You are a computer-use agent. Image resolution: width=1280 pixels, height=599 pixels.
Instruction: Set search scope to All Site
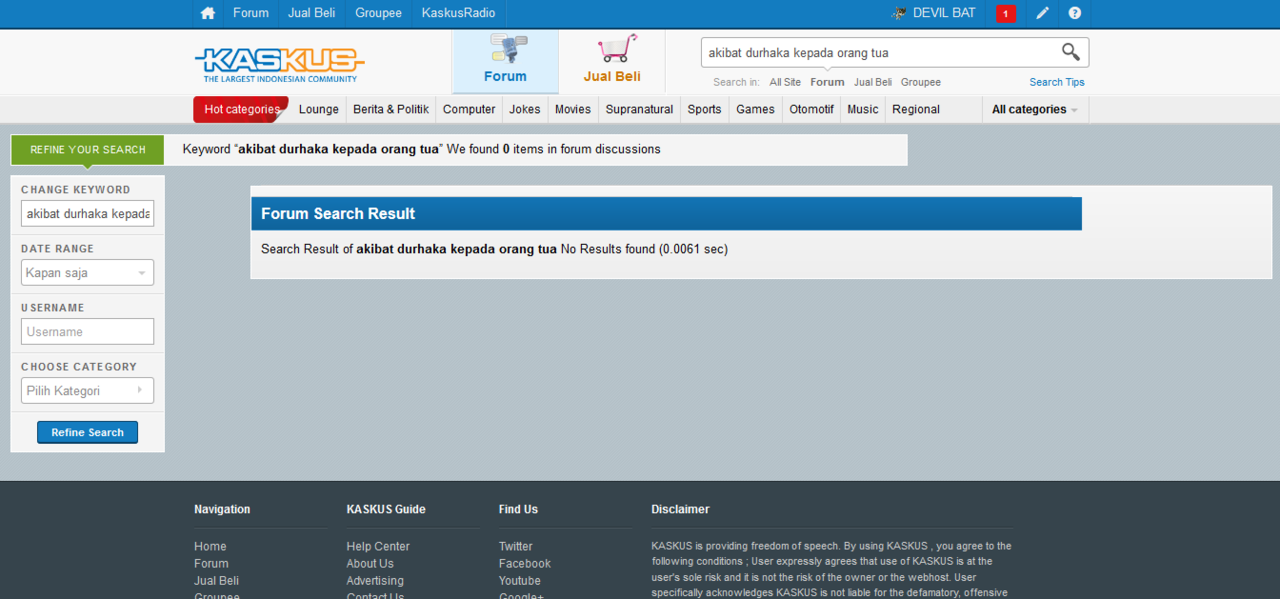point(785,82)
